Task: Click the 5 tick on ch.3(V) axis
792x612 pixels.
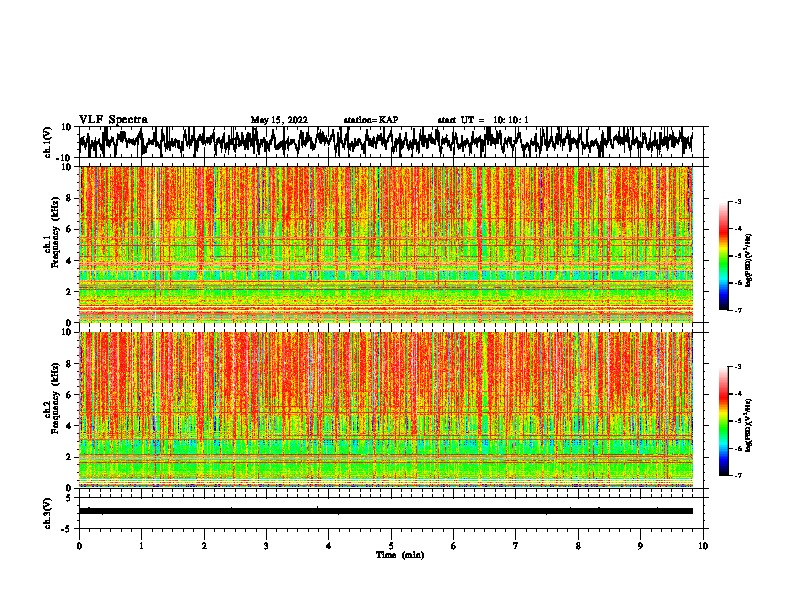Action: click(69, 498)
